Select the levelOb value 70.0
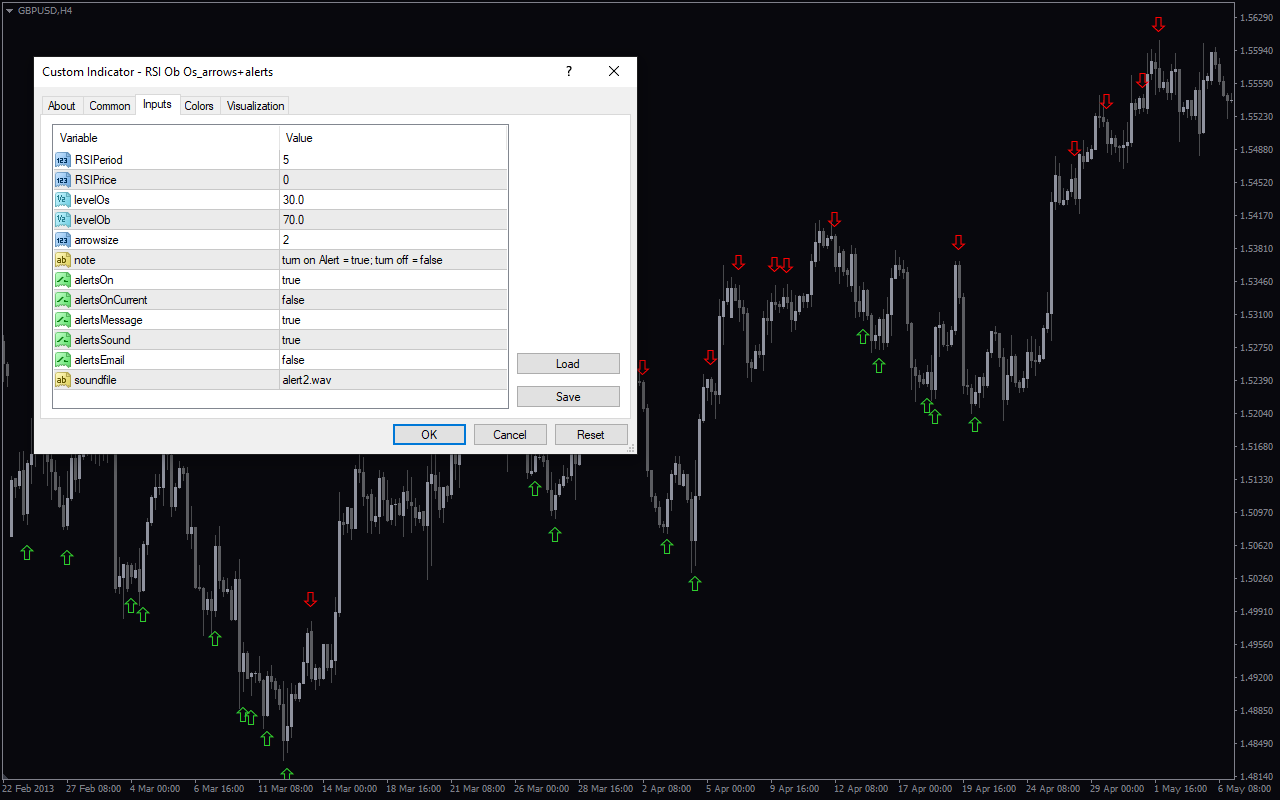The width and height of the screenshot is (1280, 800). [x=393, y=220]
